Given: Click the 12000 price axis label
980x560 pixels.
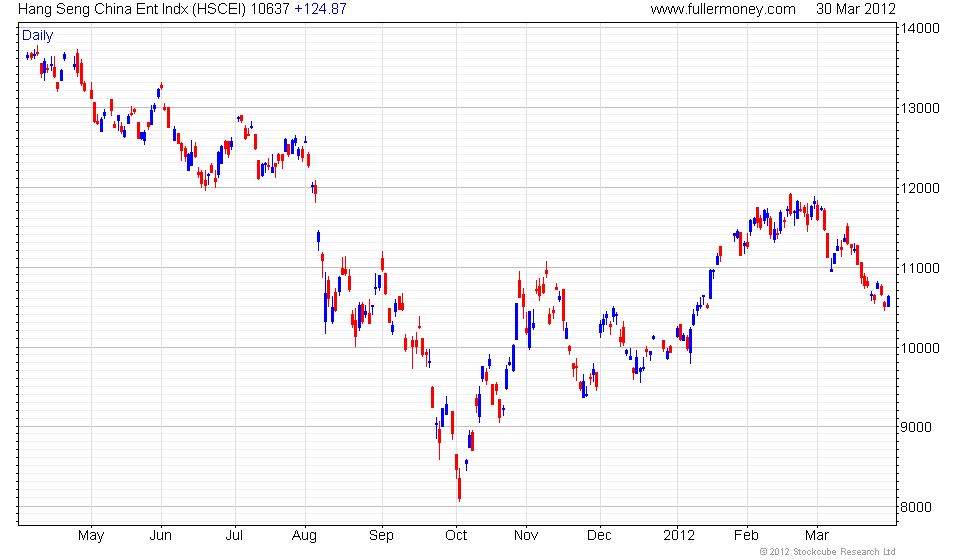Looking at the screenshot, I should (919, 188).
